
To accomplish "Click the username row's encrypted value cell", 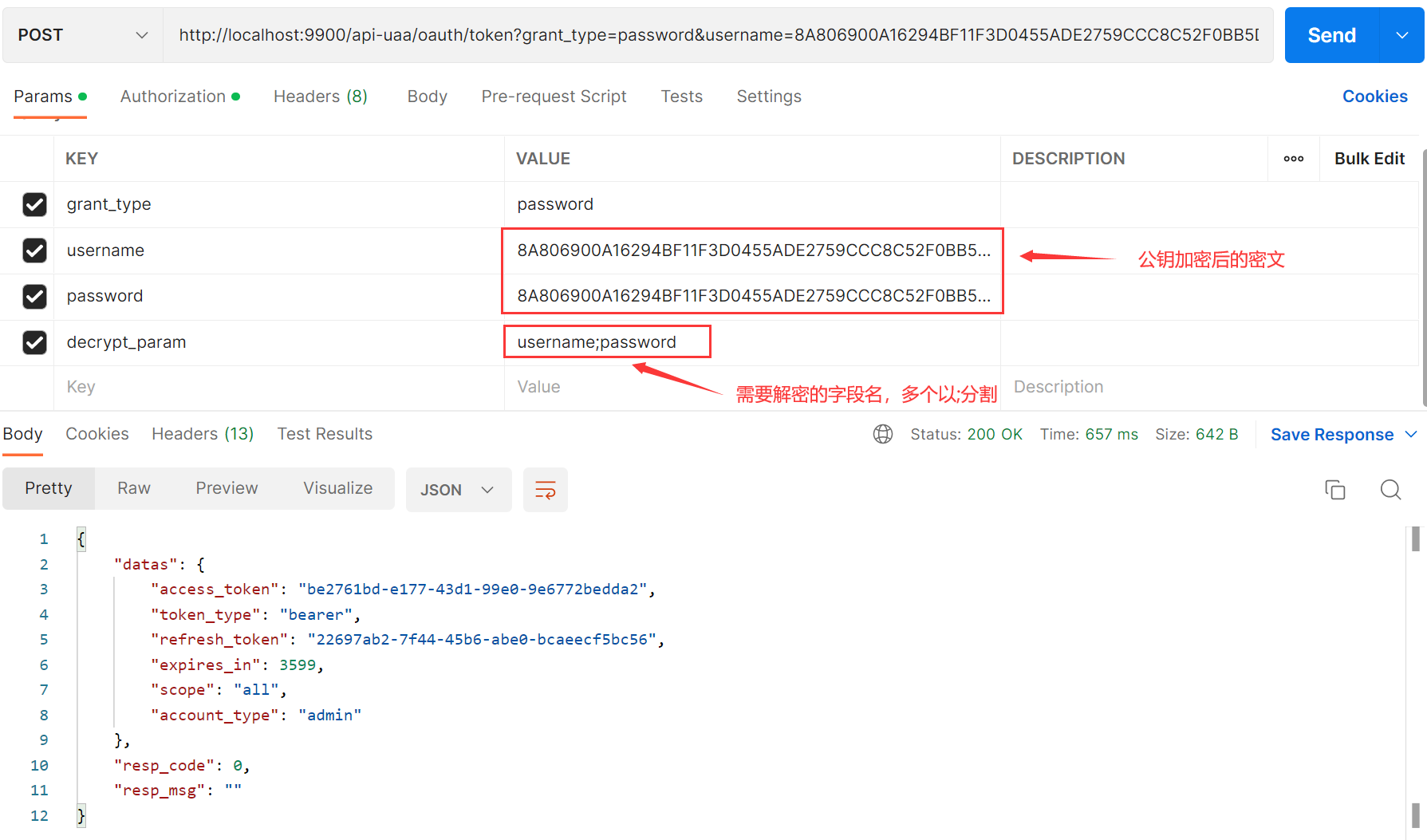I will coord(752,250).
